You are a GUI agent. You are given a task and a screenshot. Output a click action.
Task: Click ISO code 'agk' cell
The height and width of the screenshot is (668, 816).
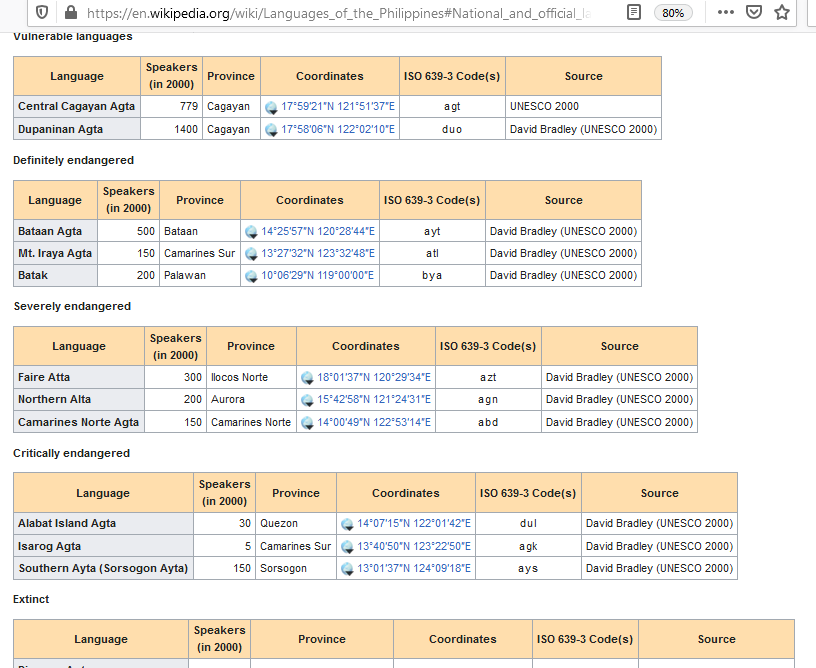(528, 546)
